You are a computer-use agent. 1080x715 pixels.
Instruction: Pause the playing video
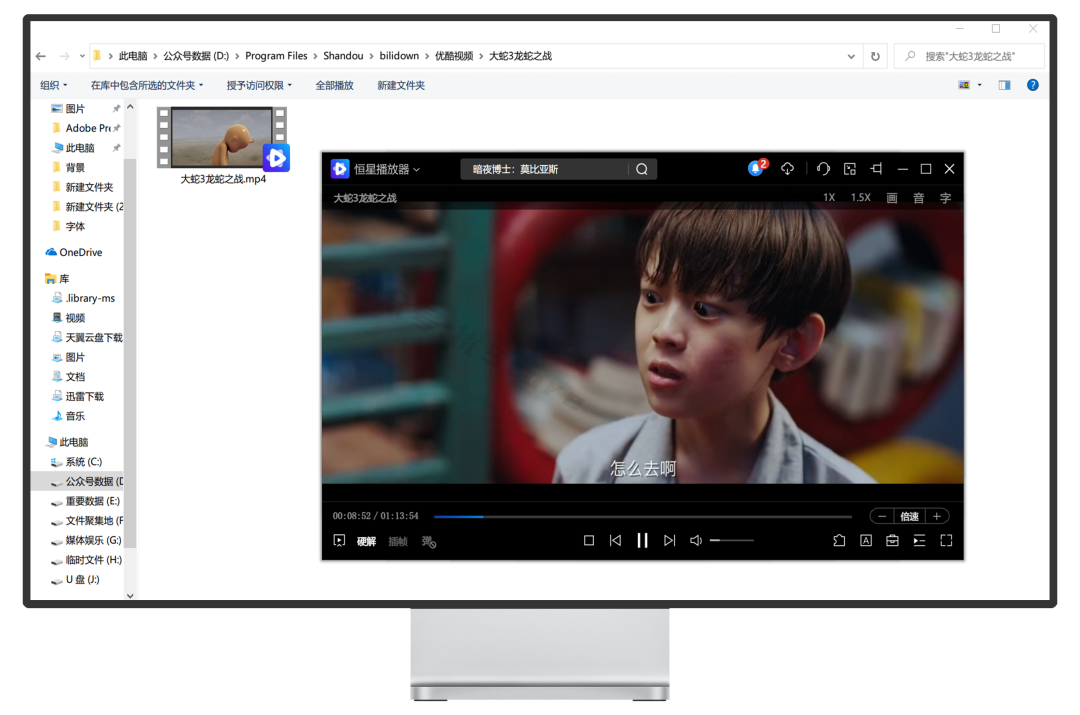[642, 541]
